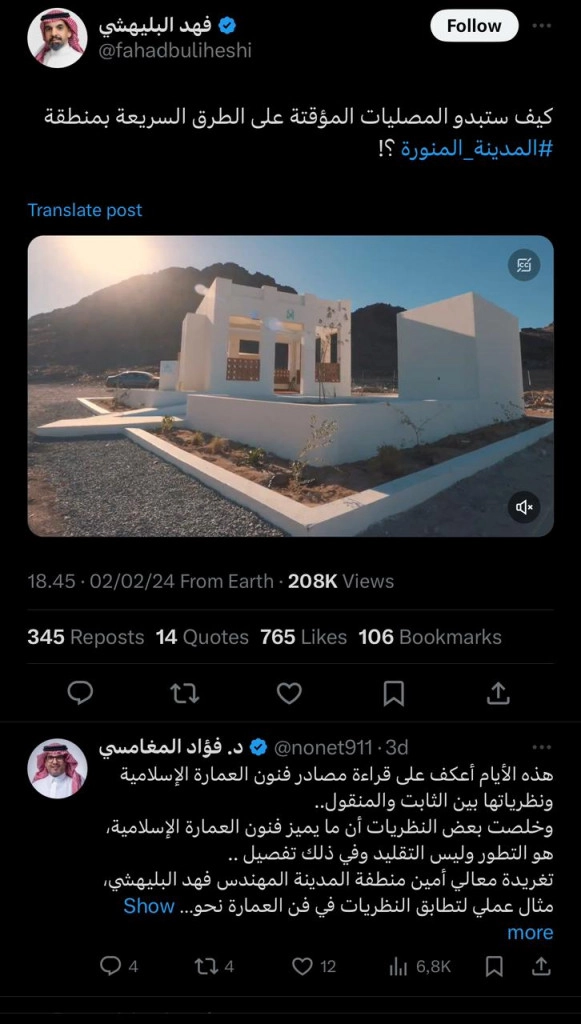Open fahadbuliheshi profile picture
The image size is (581, 1024).
pos(57,38)
